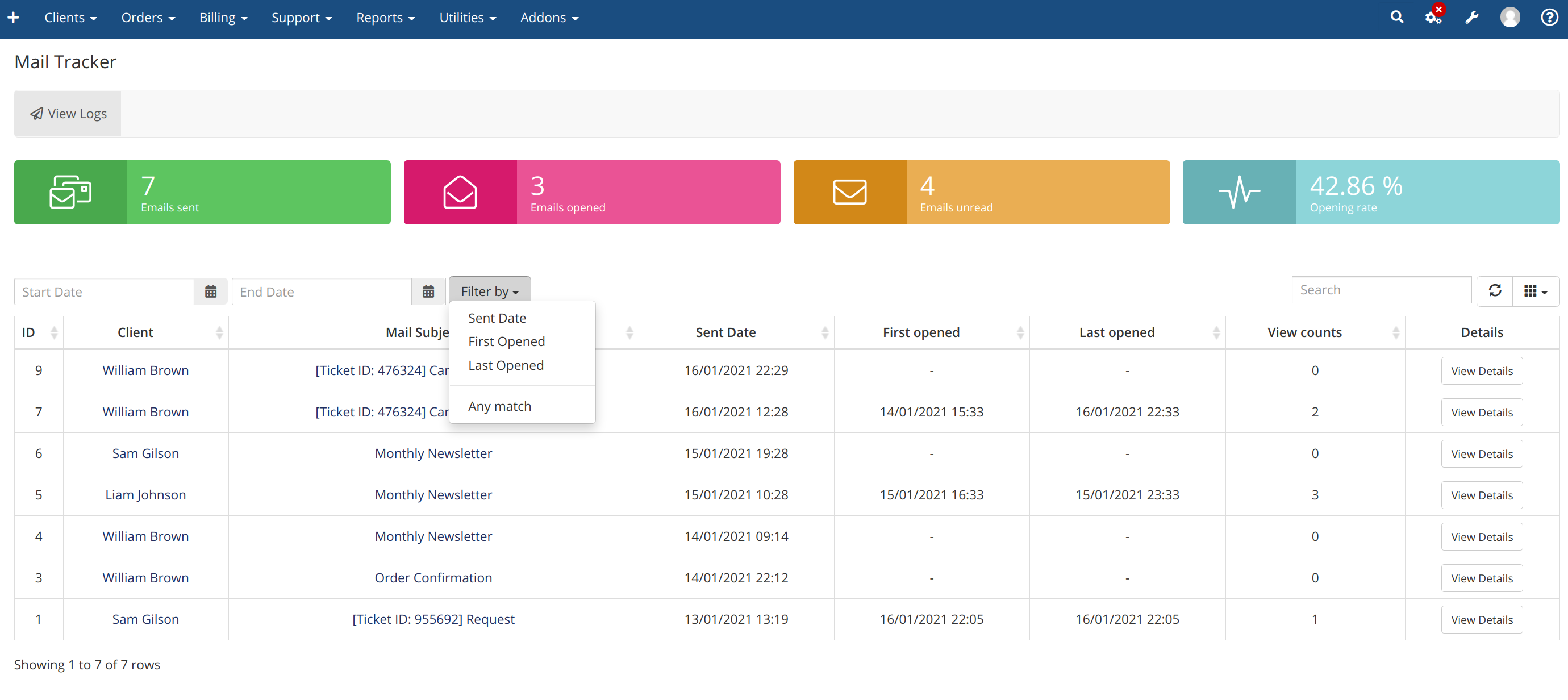
Task: Click Showing 1 to 7 of 7 rows
Action: point(87,665)
